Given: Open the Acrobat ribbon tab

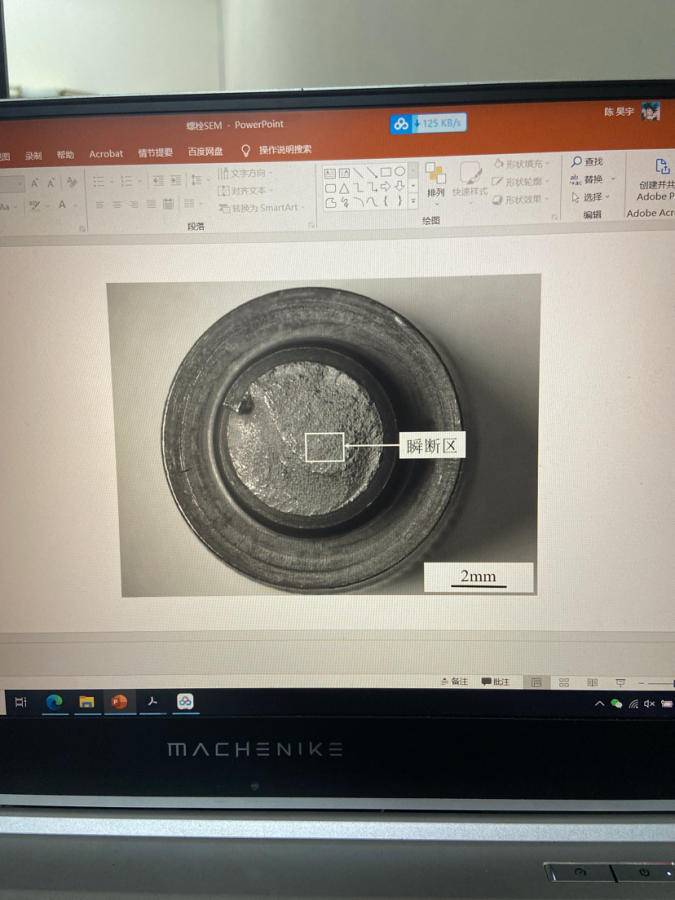Looking at the screenshot, I should 106,154.
